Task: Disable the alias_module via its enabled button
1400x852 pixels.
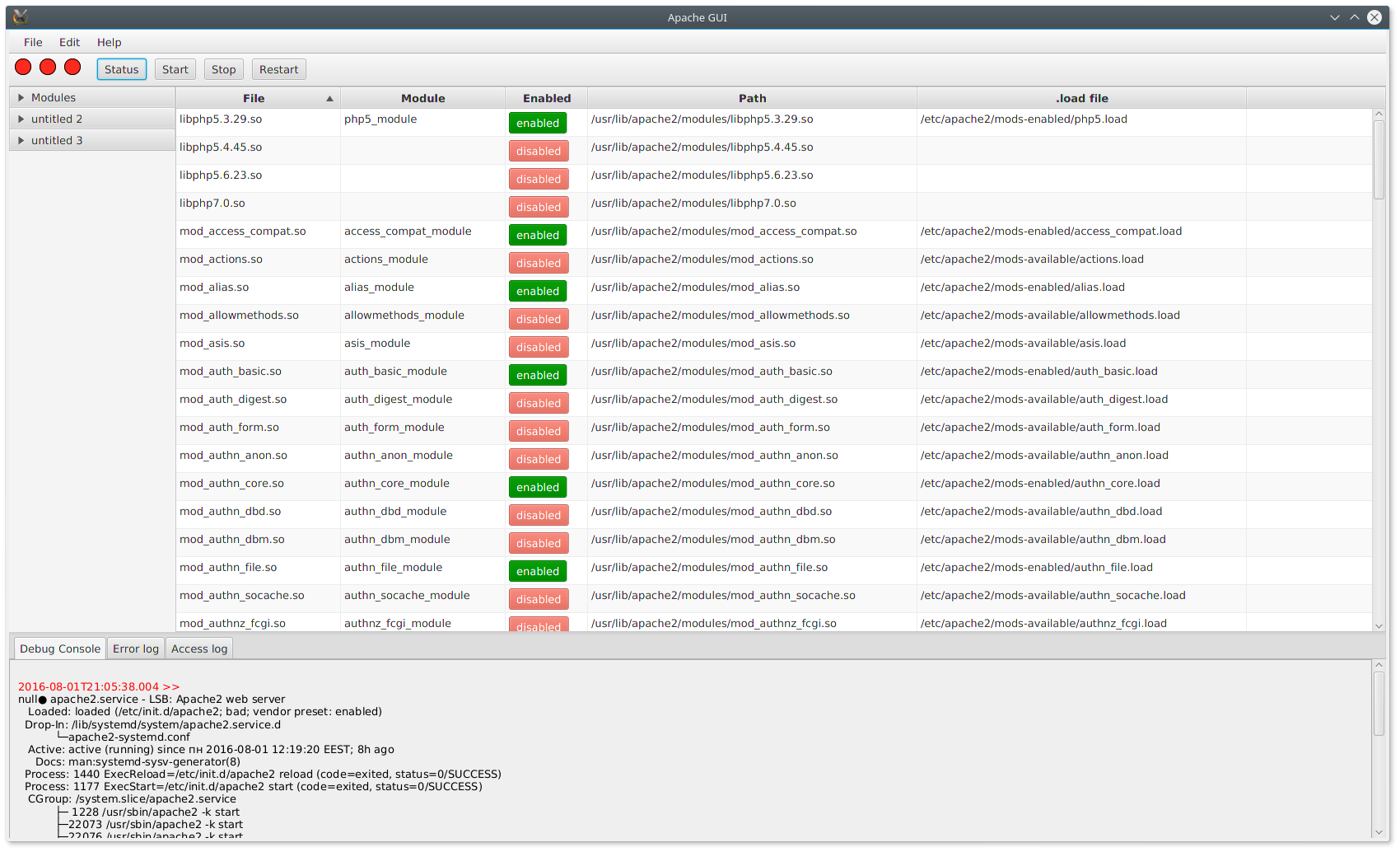Action: coord(538,291)
